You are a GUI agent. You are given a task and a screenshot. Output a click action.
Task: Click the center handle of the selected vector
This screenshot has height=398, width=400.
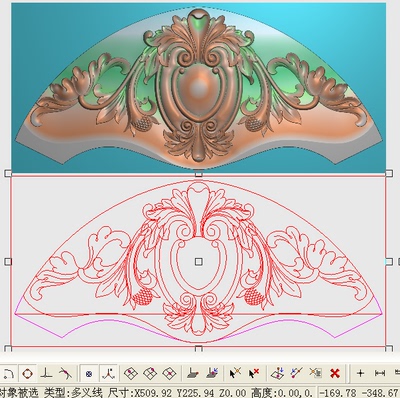coord(199,262)
